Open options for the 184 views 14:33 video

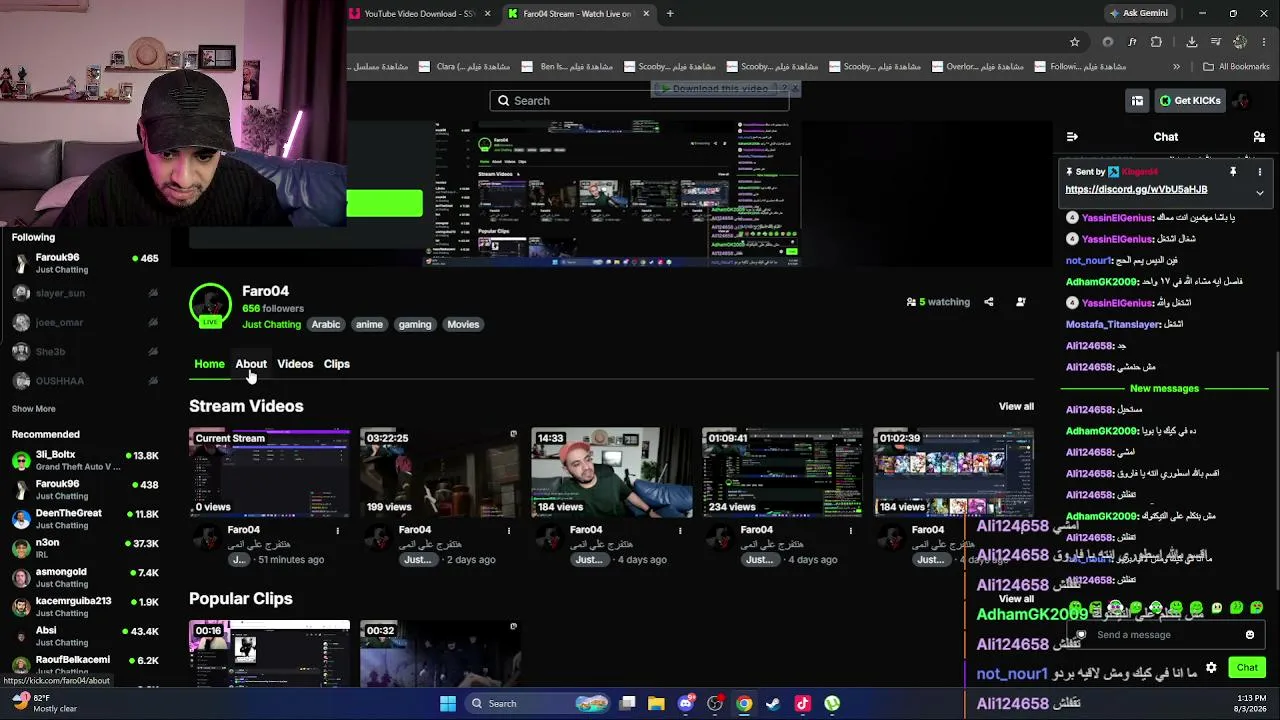tap(679, 530)
